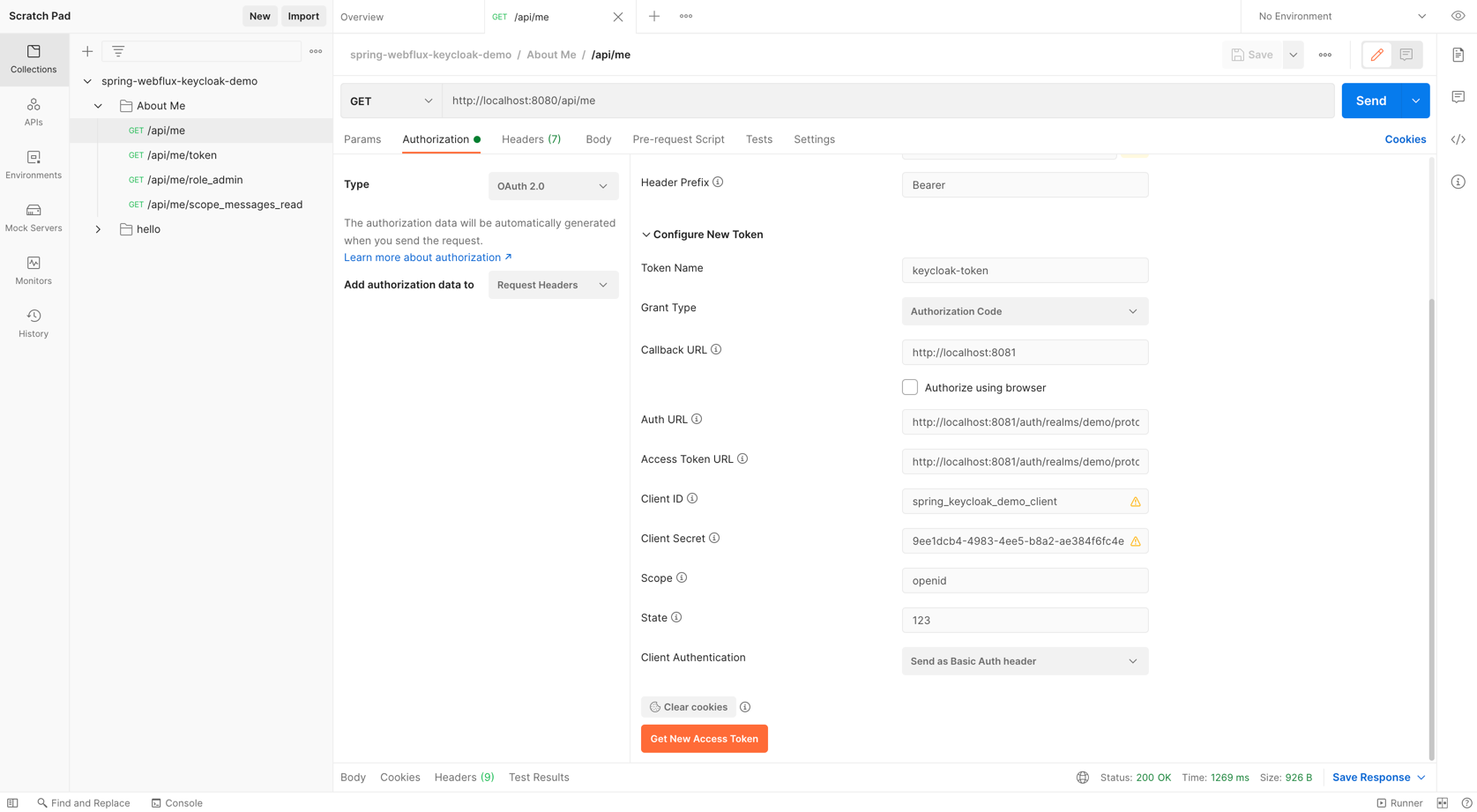Expand the hello folder
Viewport: 1477px width, 812px height.
point(98,229)
